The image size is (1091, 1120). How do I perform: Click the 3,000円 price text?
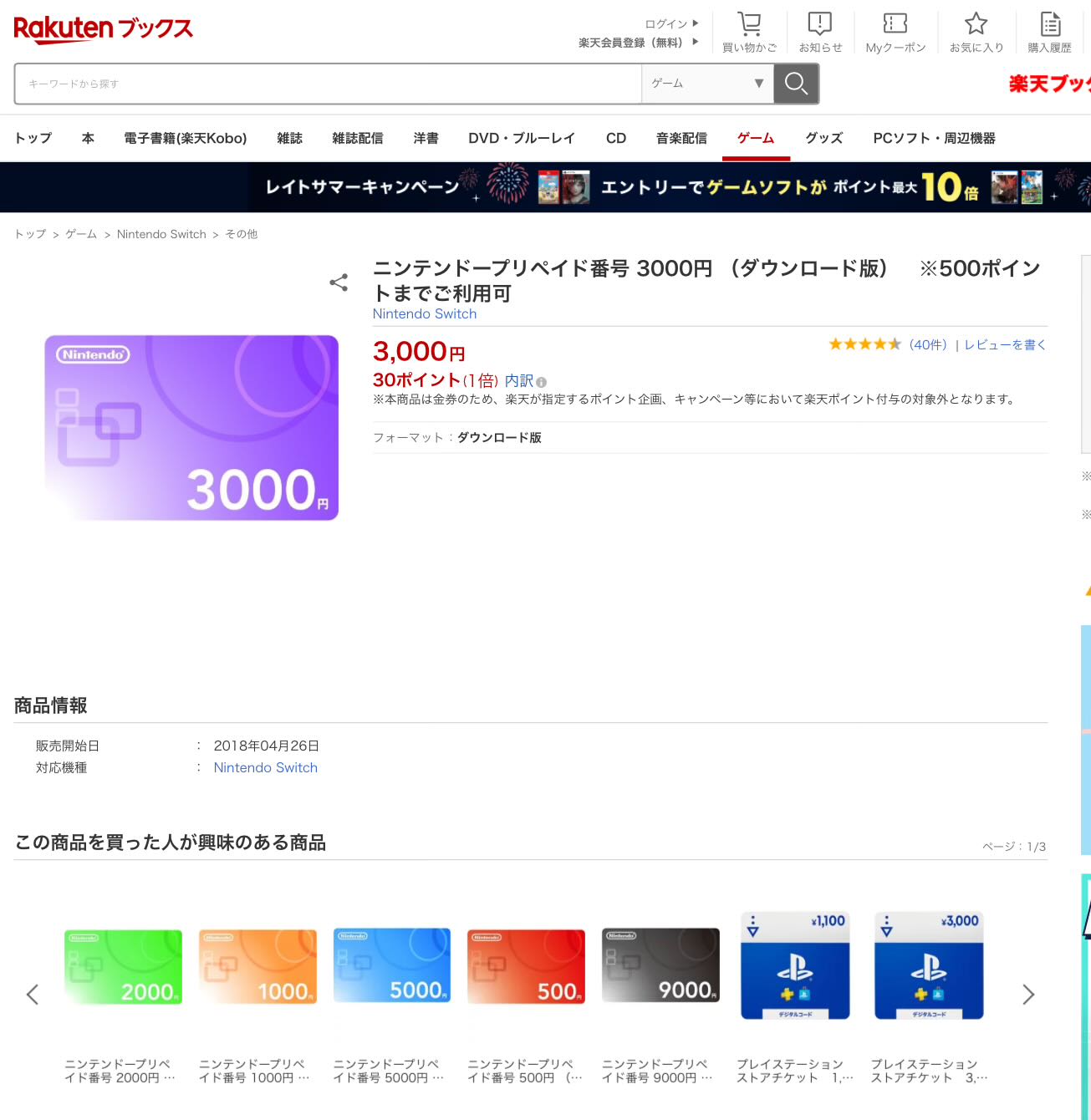(x=419, y=352)
